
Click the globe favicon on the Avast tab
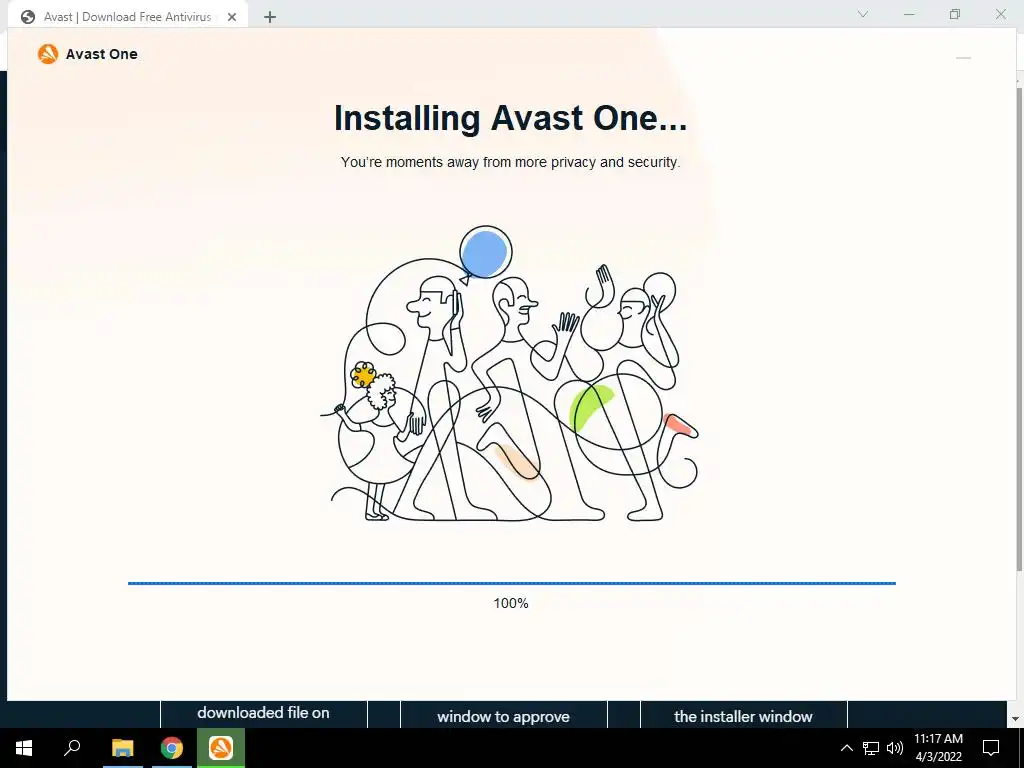(x=27, y=17)
